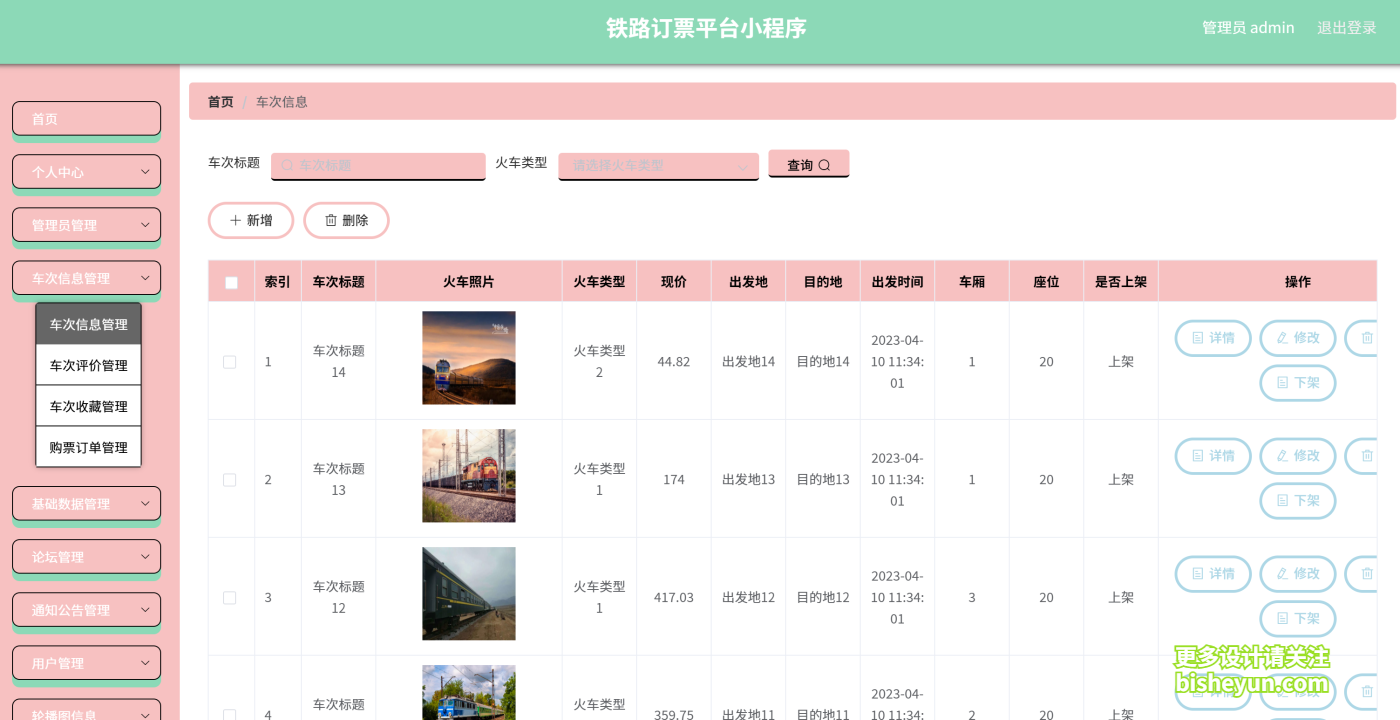Click the trash icon on the 删除 button
Viewport: 1400px width, 720px height.
[x=332, y=220]
